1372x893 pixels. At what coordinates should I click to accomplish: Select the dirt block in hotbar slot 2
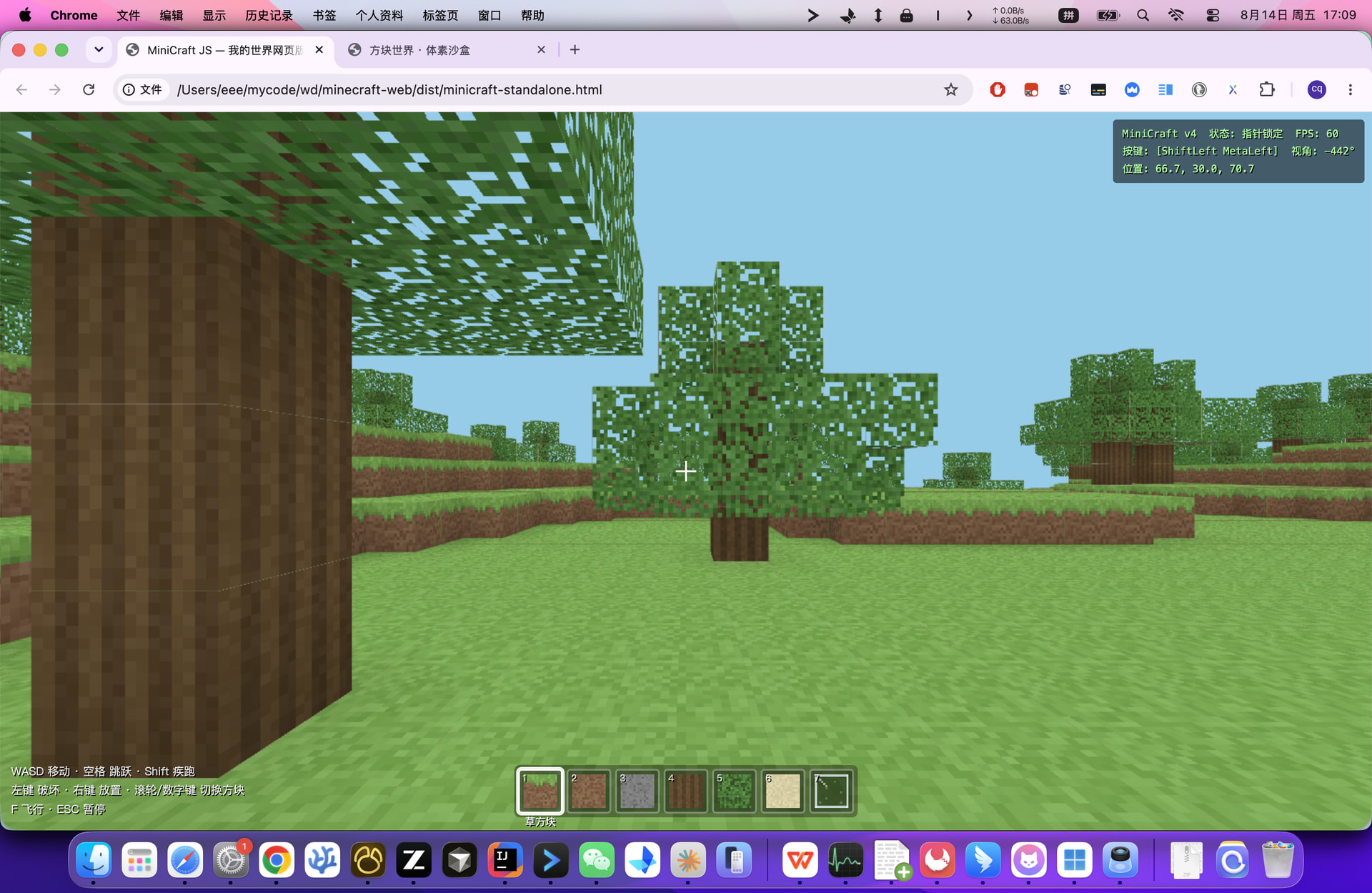click(589, 791)
